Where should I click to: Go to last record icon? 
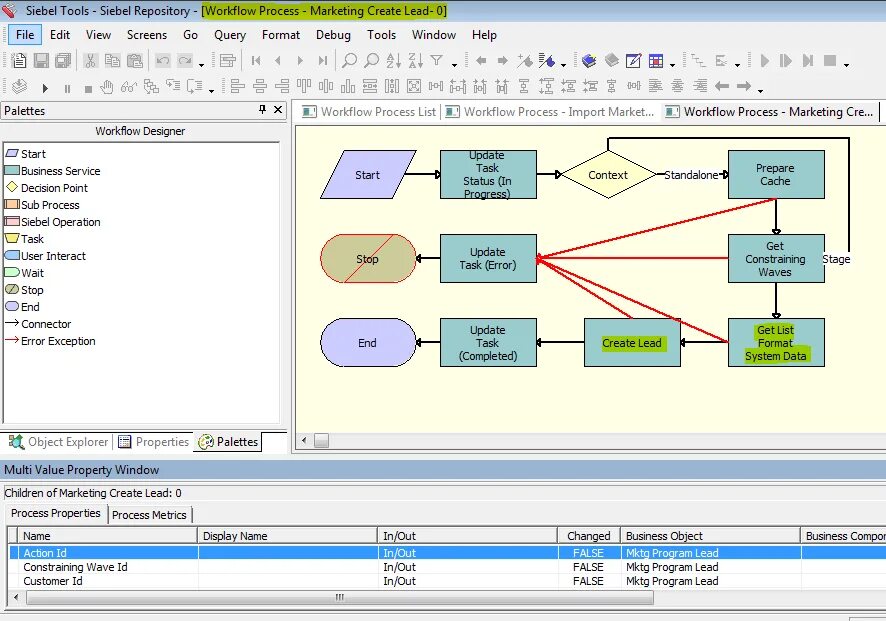pos(323,60)
